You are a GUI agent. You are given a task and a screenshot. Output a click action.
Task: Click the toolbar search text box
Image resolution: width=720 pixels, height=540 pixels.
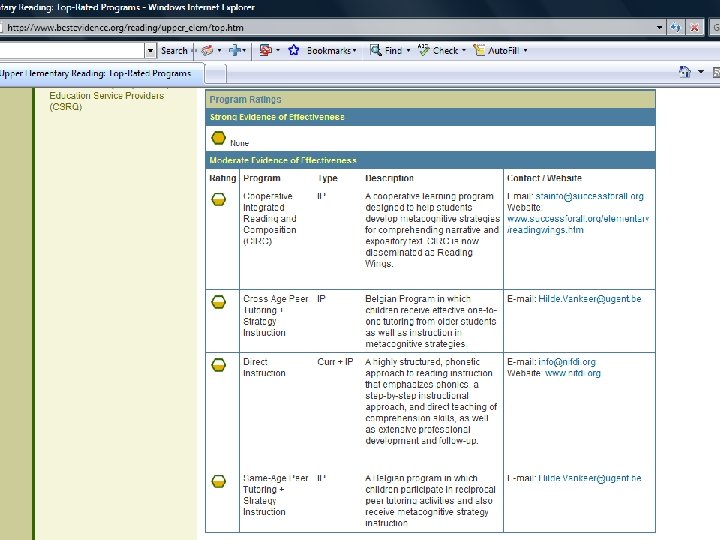click(x=72, y=51)
